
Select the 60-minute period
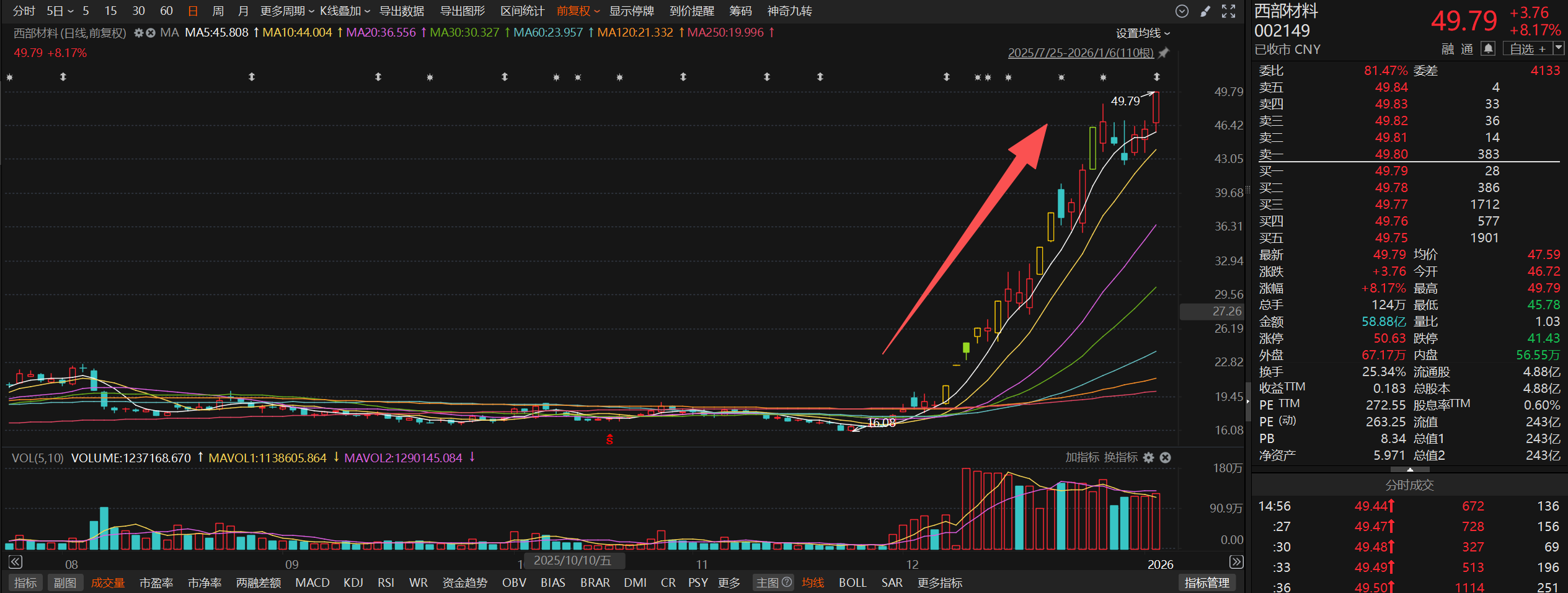(166, 11)
